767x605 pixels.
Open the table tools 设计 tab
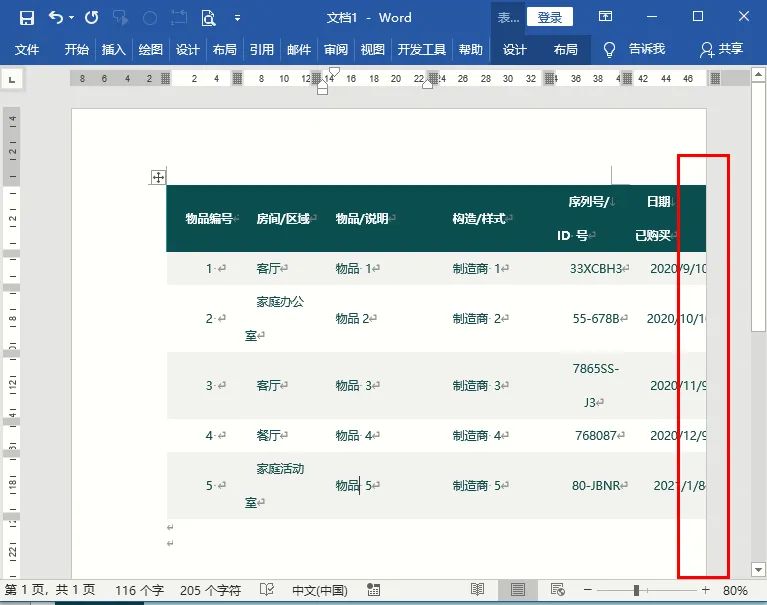pyautogui.click(x=515, y=49)
